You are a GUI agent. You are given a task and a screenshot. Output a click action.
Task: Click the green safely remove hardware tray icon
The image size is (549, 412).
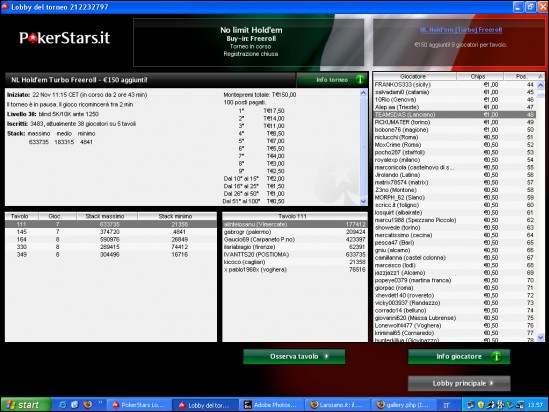click(510, 405)
